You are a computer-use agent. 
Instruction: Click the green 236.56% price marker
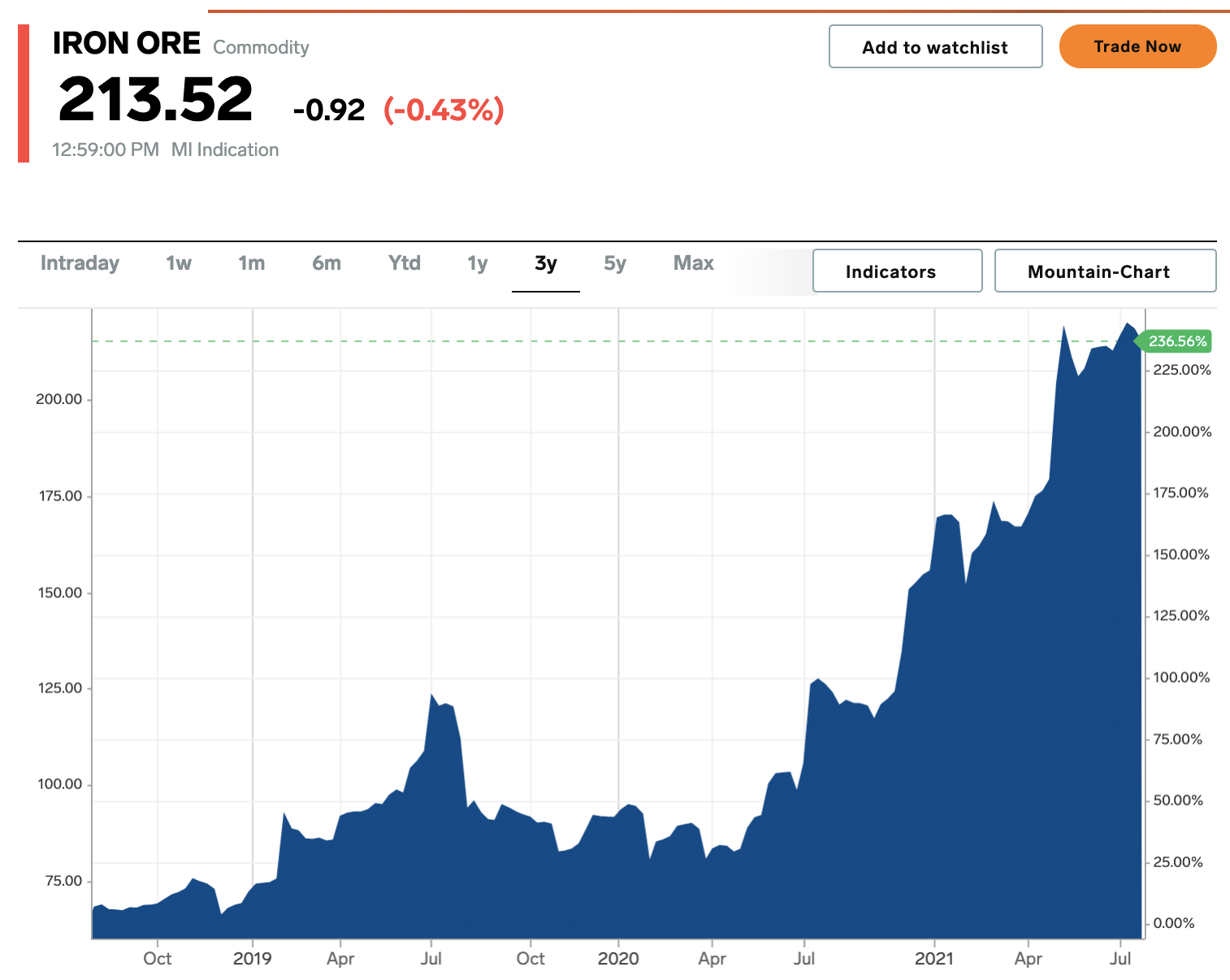1176,341
